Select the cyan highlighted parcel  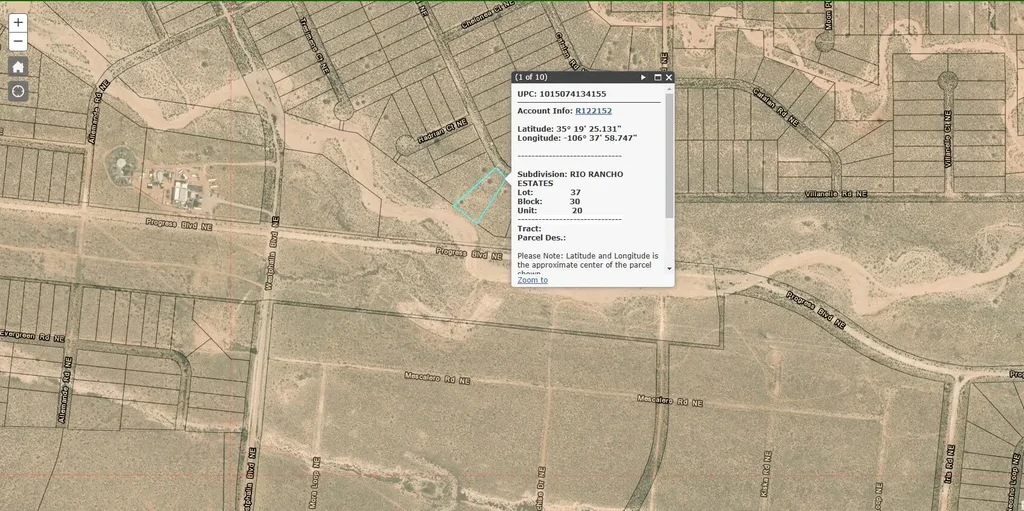480,195
